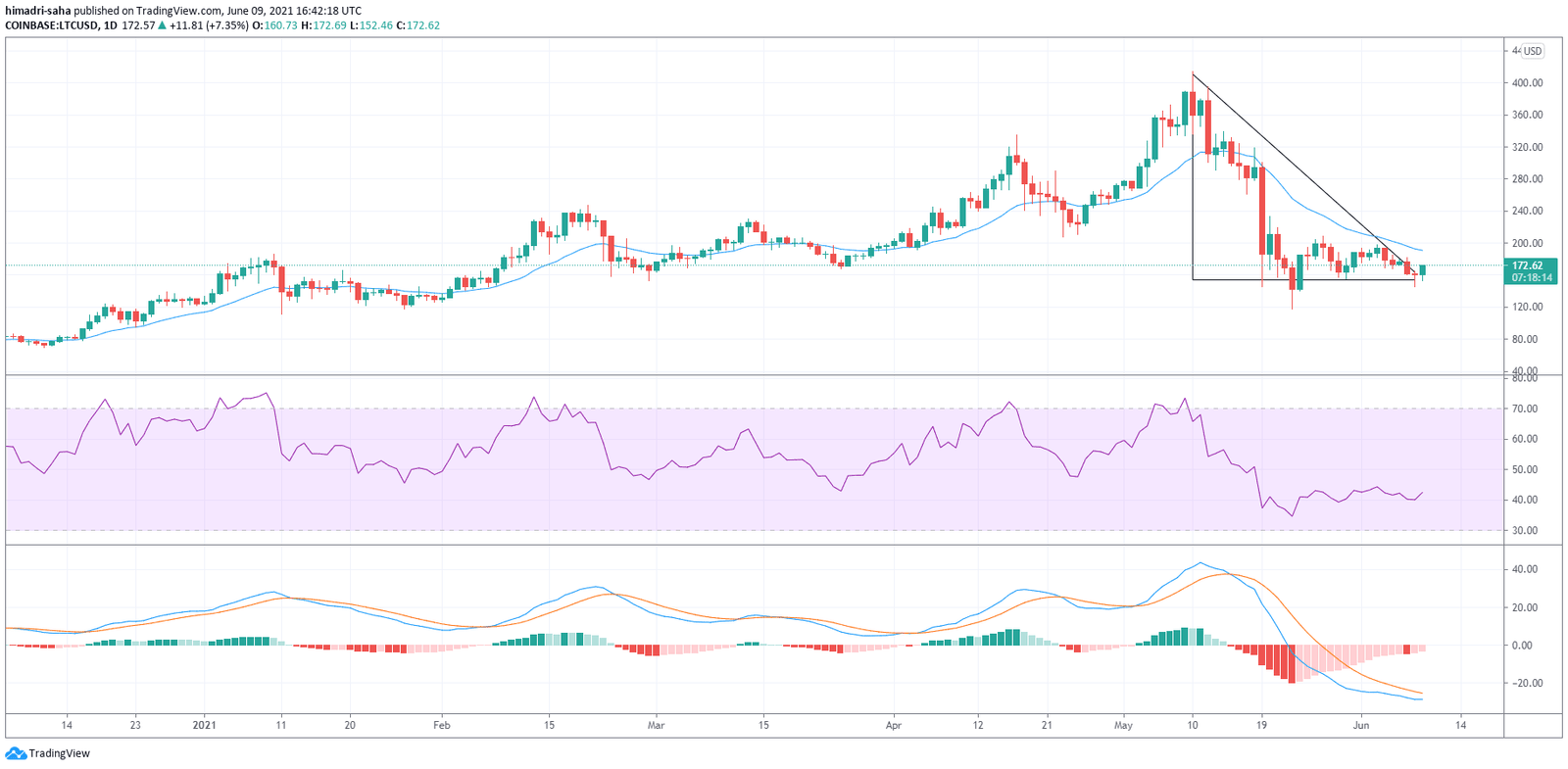Click the TradingView text at bottom left
The image size is (1568, 769).
(x=59, y=753)
